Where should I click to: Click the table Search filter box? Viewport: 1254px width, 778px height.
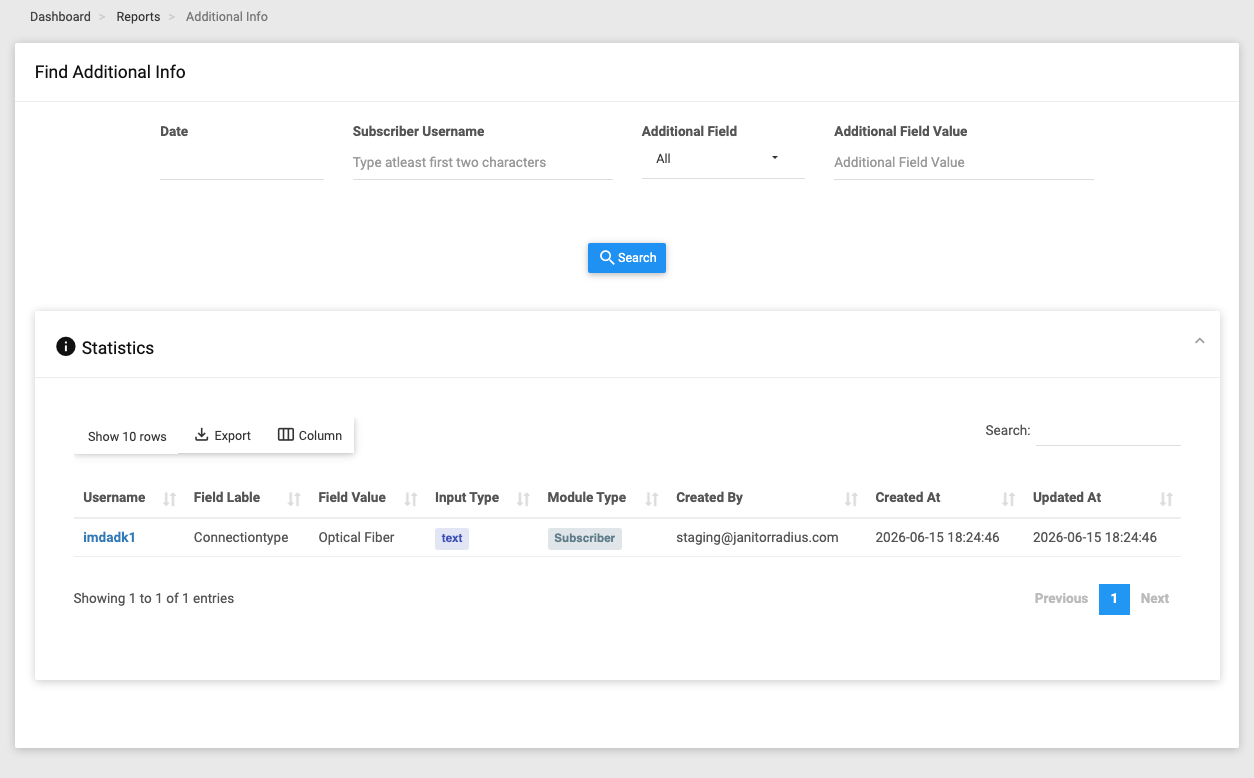(x=1108, y=431)
